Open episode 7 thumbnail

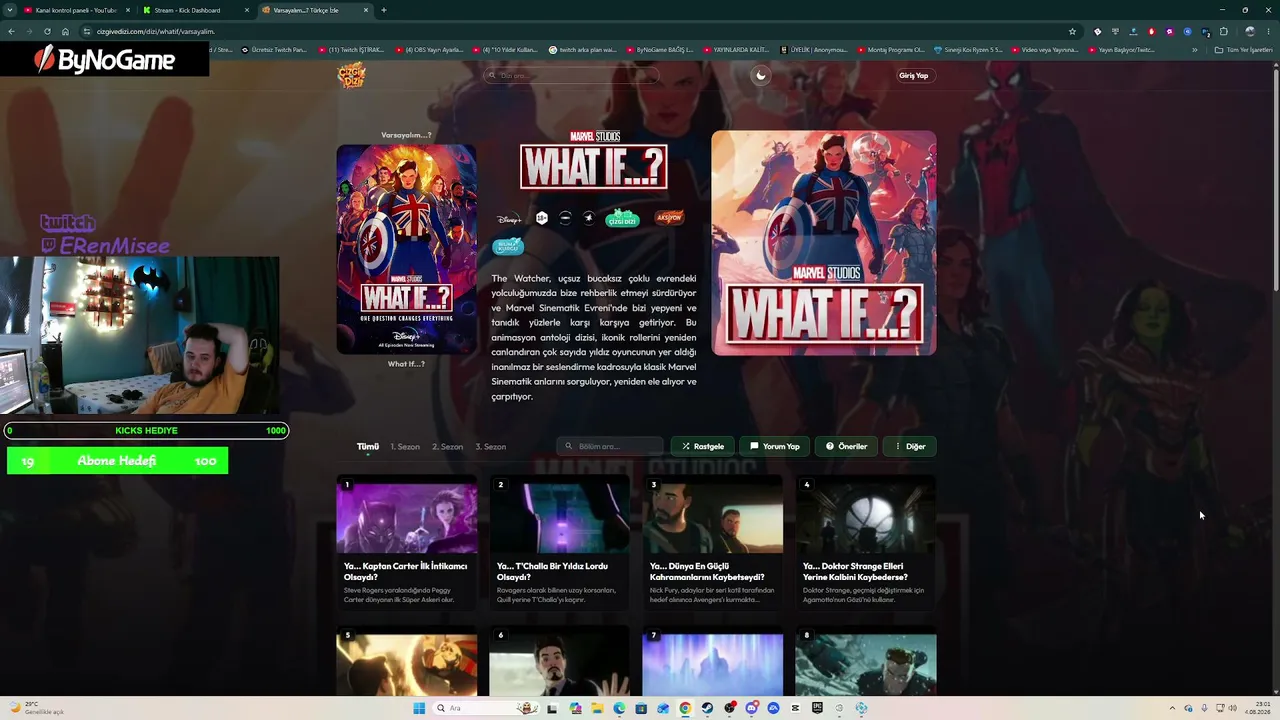click(x=713, y=662)
